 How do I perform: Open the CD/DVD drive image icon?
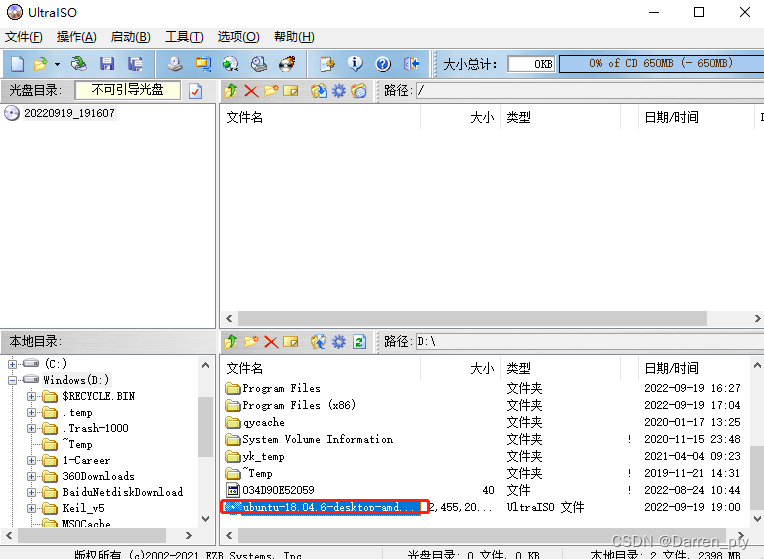(78, 64)
